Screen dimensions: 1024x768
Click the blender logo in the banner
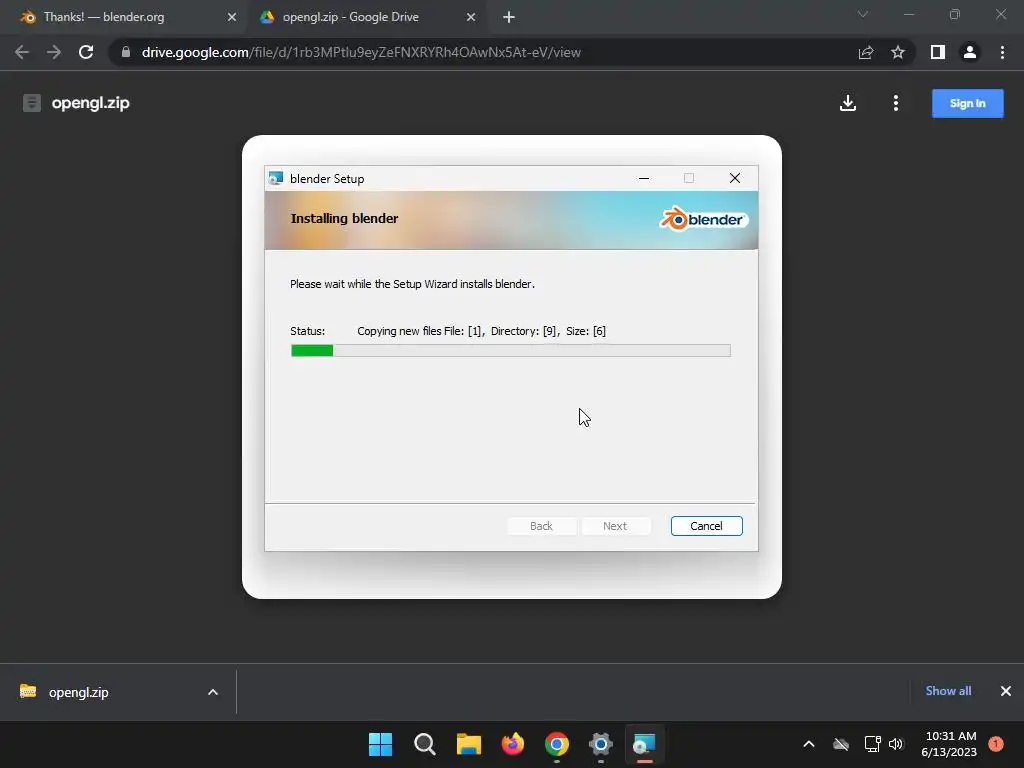click(703, 219)
